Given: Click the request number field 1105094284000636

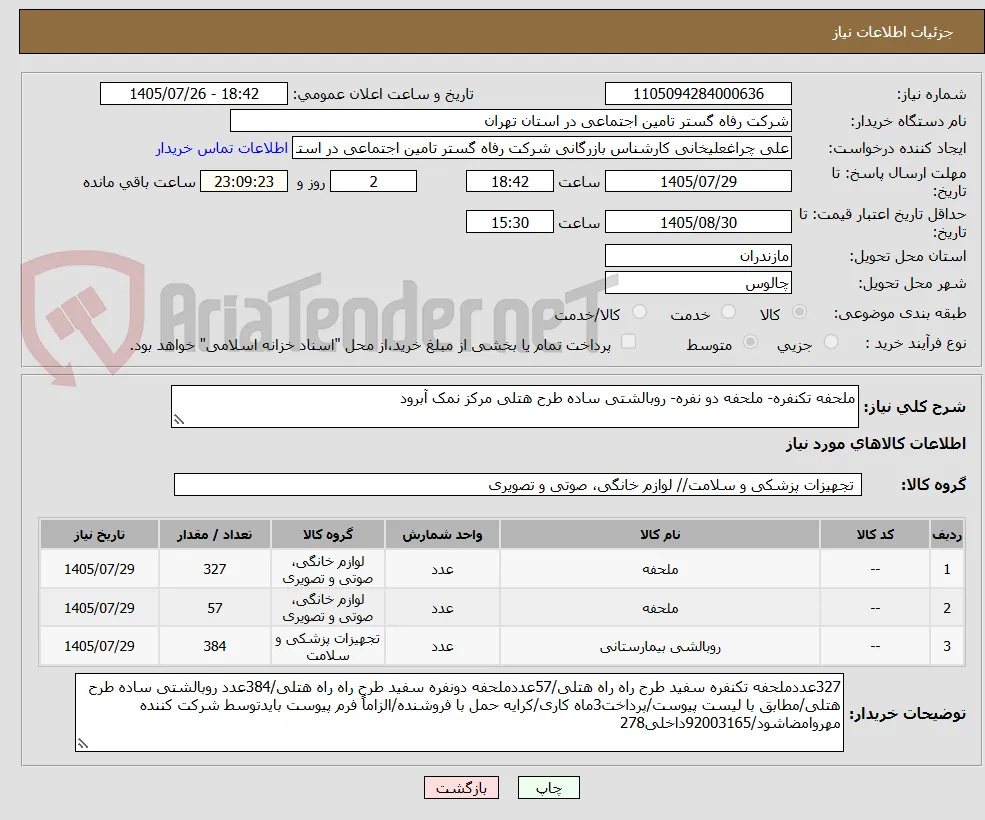Looking at the screenshot, I should pos(698,94).
